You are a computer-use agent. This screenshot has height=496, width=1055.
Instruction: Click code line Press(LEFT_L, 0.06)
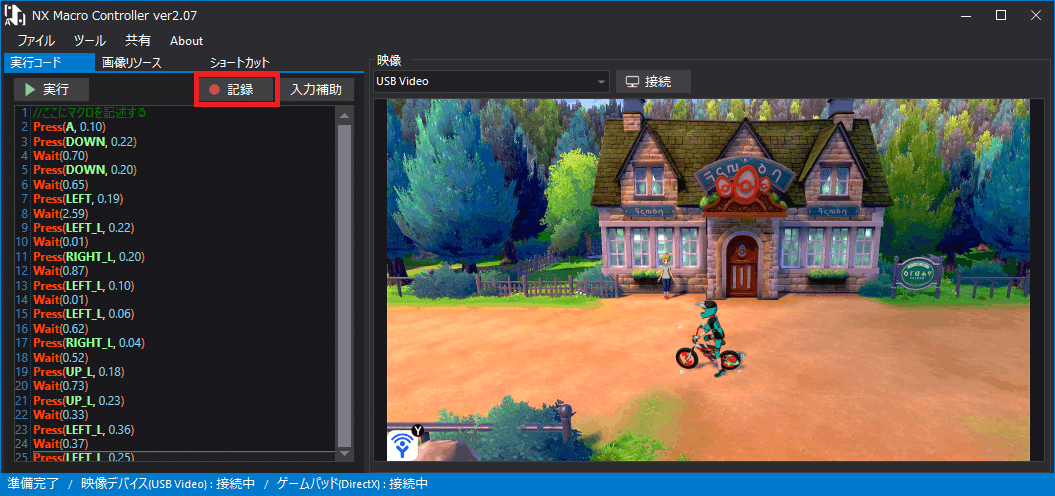click(83, 314)
